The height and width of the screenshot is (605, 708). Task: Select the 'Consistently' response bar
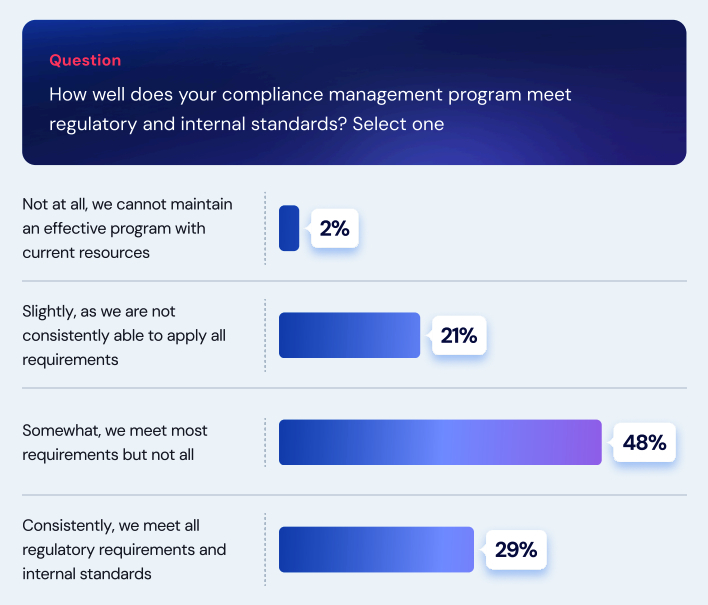[376, 549]
